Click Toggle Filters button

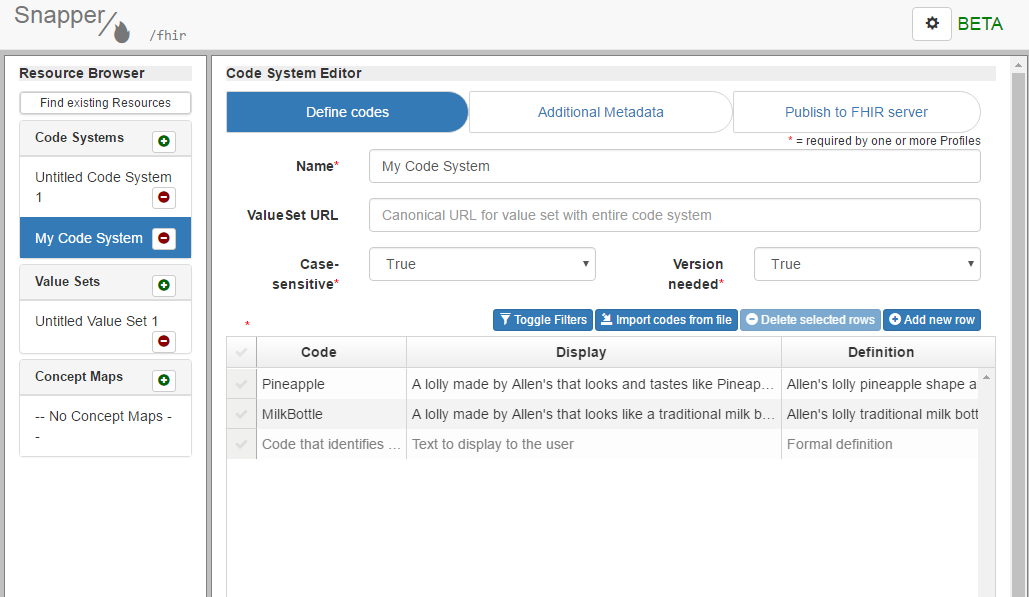click(542, 320)
